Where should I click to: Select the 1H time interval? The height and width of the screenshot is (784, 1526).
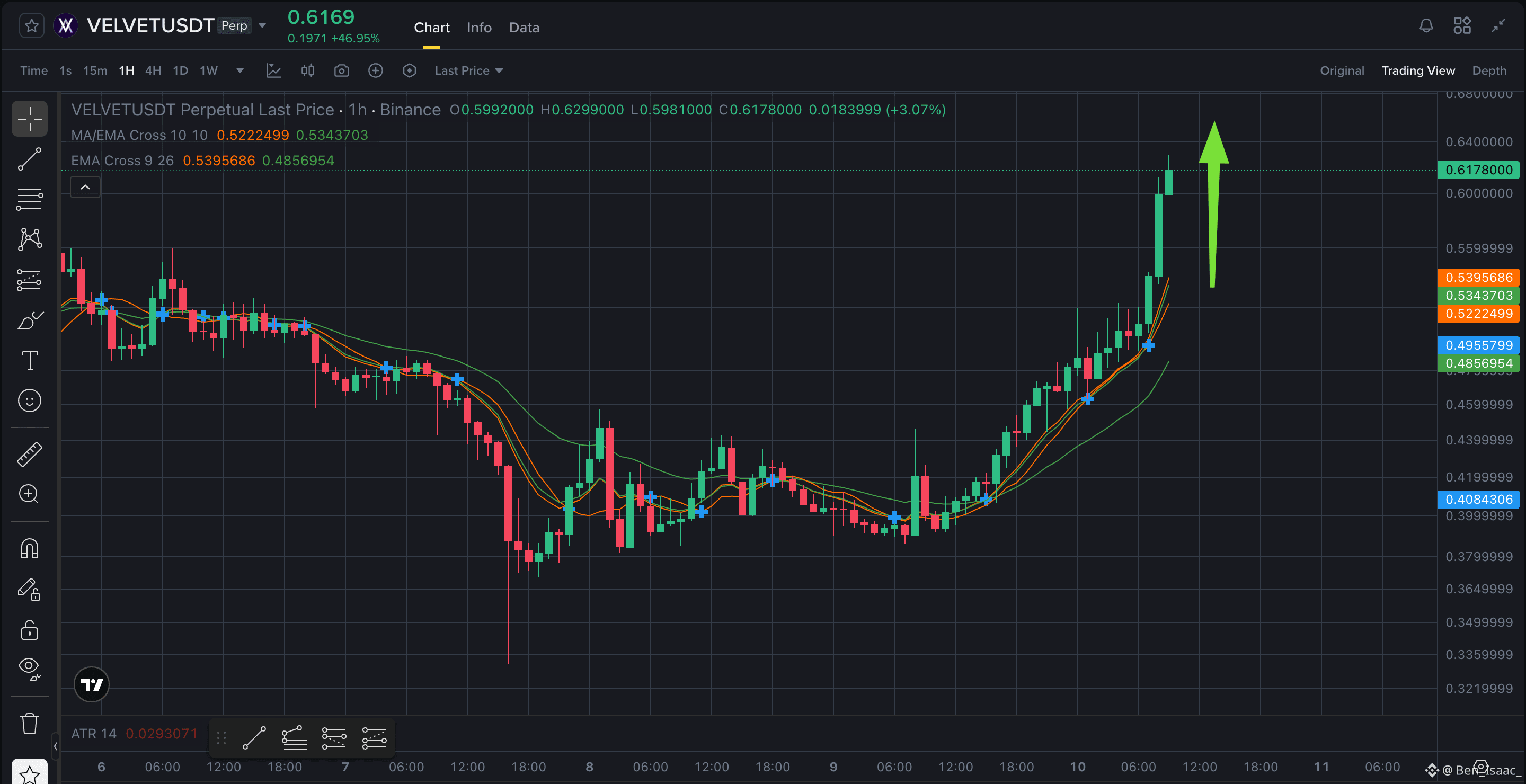[x=127, y=70]
